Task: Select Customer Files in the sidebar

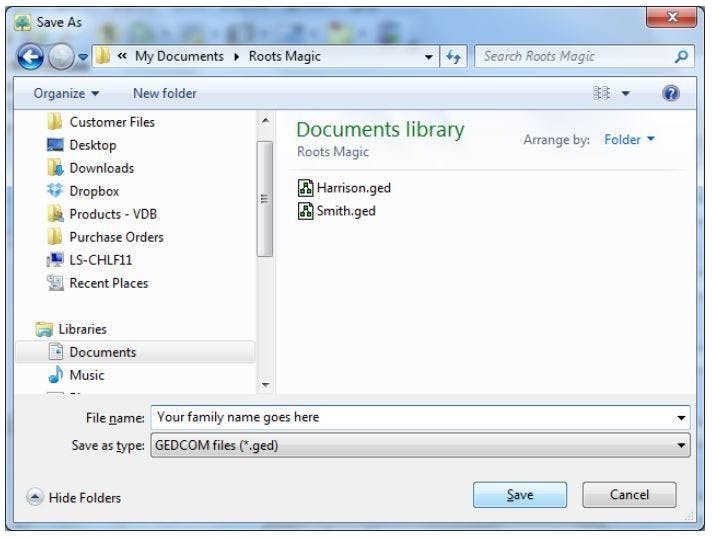Action: (x=112, y=122)
